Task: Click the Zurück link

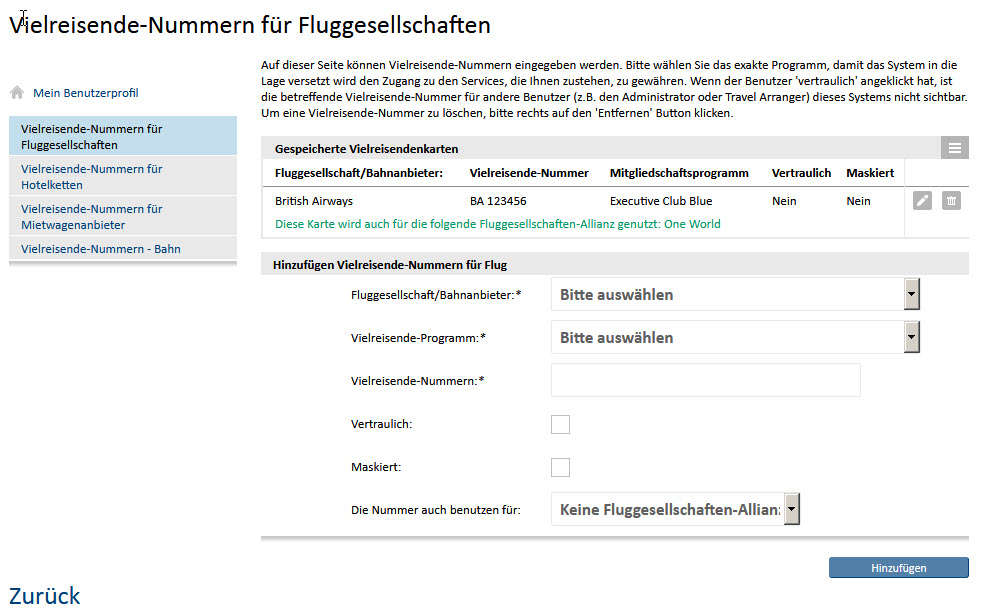Action: [45, 596]
